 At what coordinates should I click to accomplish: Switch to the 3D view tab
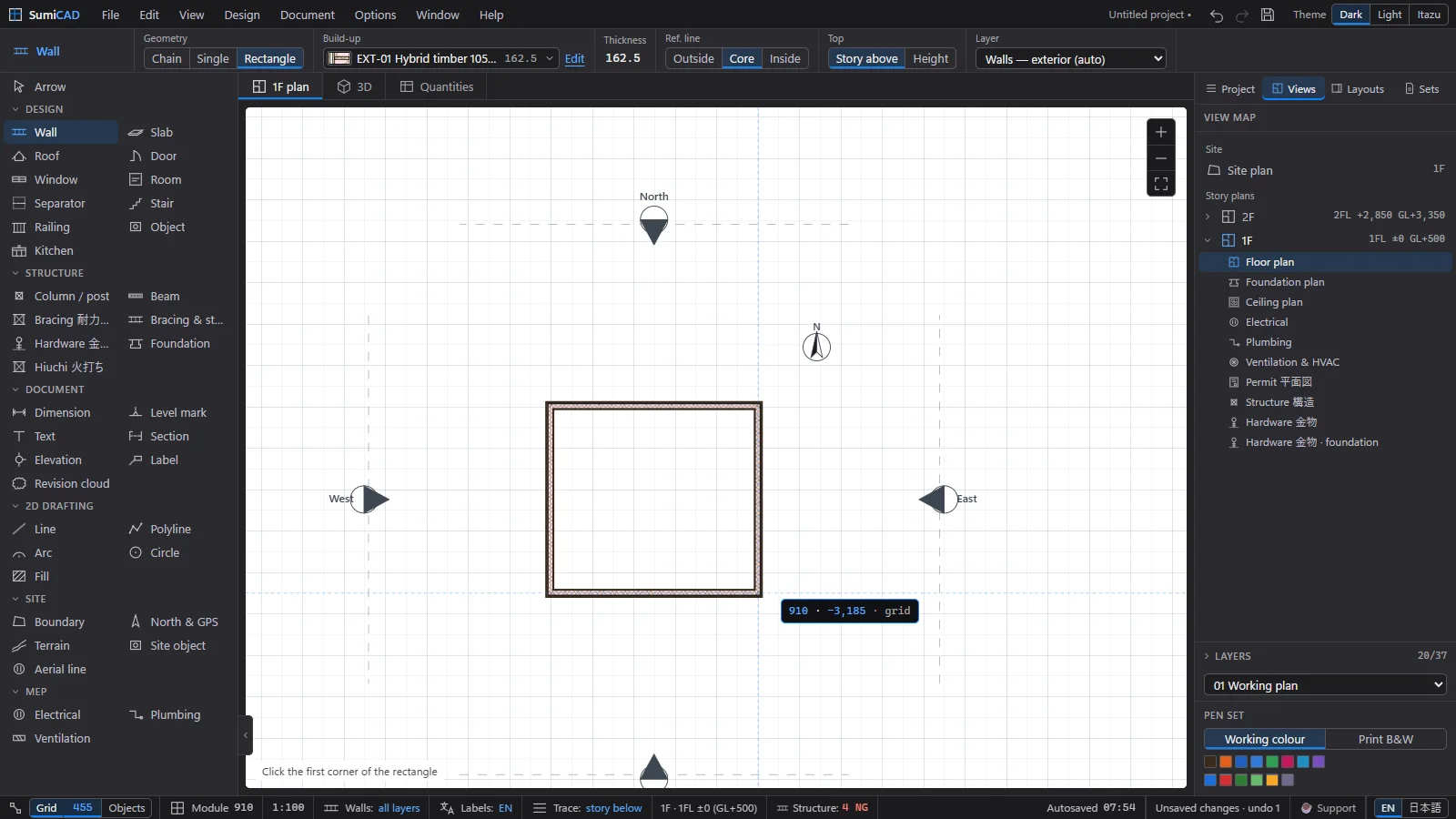tap(355, 86)
